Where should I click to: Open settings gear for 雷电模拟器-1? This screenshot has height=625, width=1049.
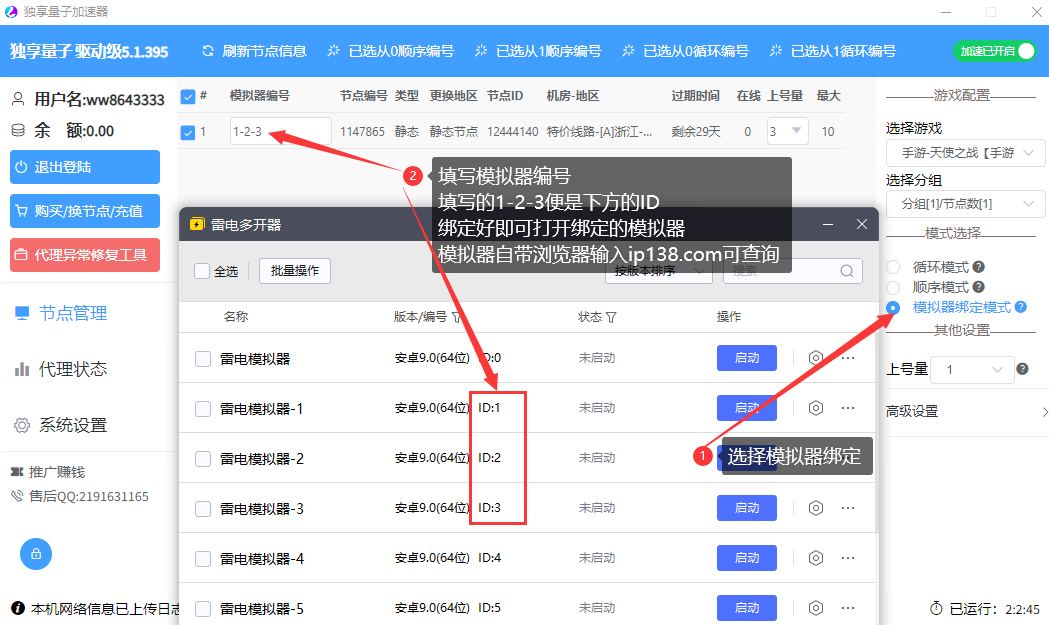[816, 408]
